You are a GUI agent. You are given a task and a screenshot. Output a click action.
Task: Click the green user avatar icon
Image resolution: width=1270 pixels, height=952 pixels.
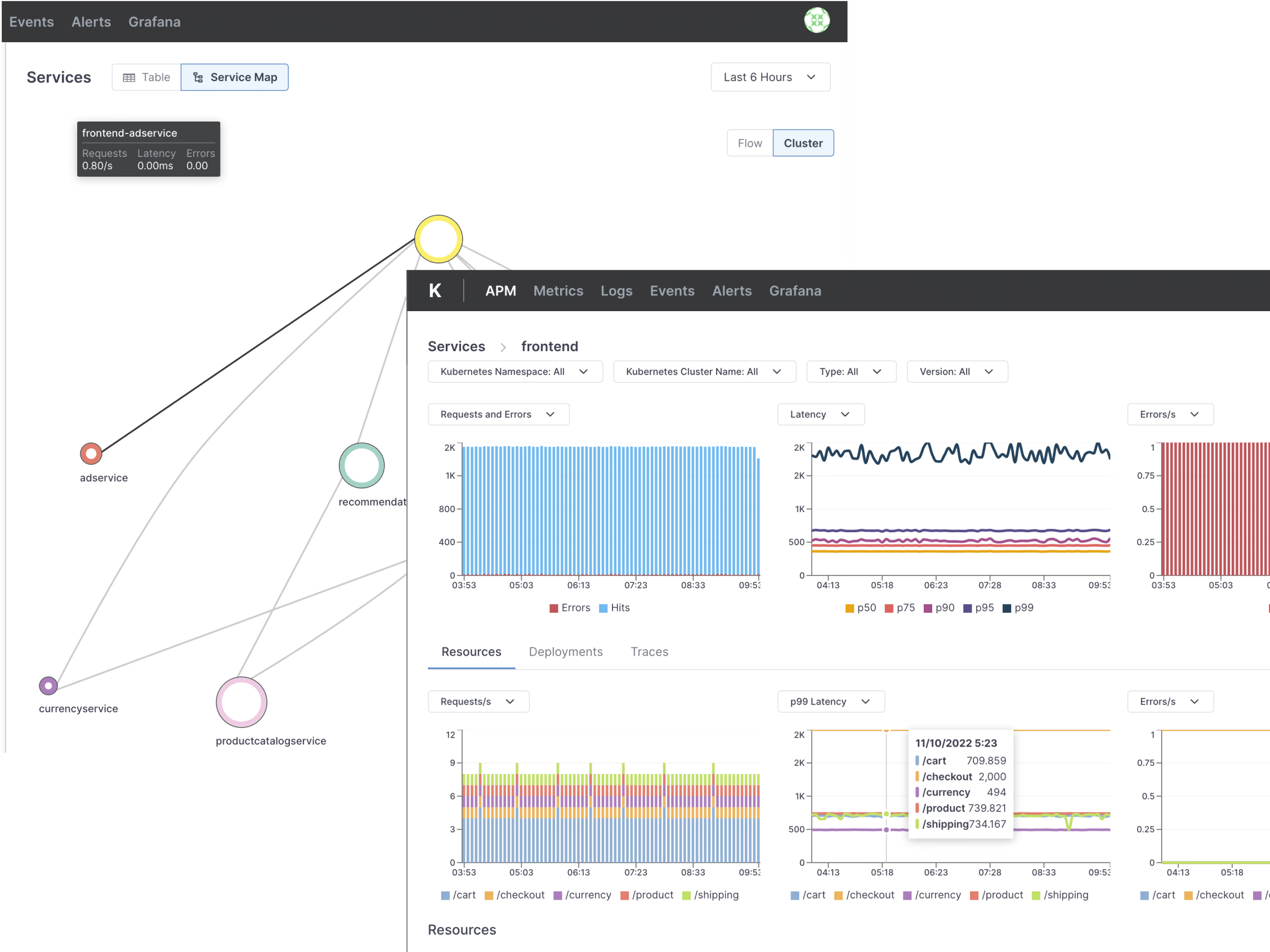click(816, 21)
